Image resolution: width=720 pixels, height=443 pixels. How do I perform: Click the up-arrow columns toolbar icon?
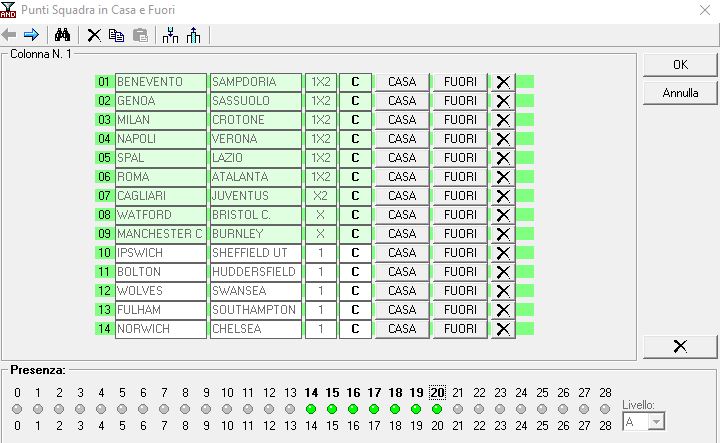(x=193, y=35)
